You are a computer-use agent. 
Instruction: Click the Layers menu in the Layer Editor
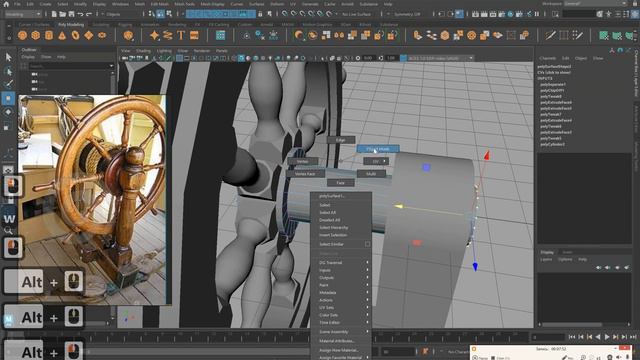point(546,260)
